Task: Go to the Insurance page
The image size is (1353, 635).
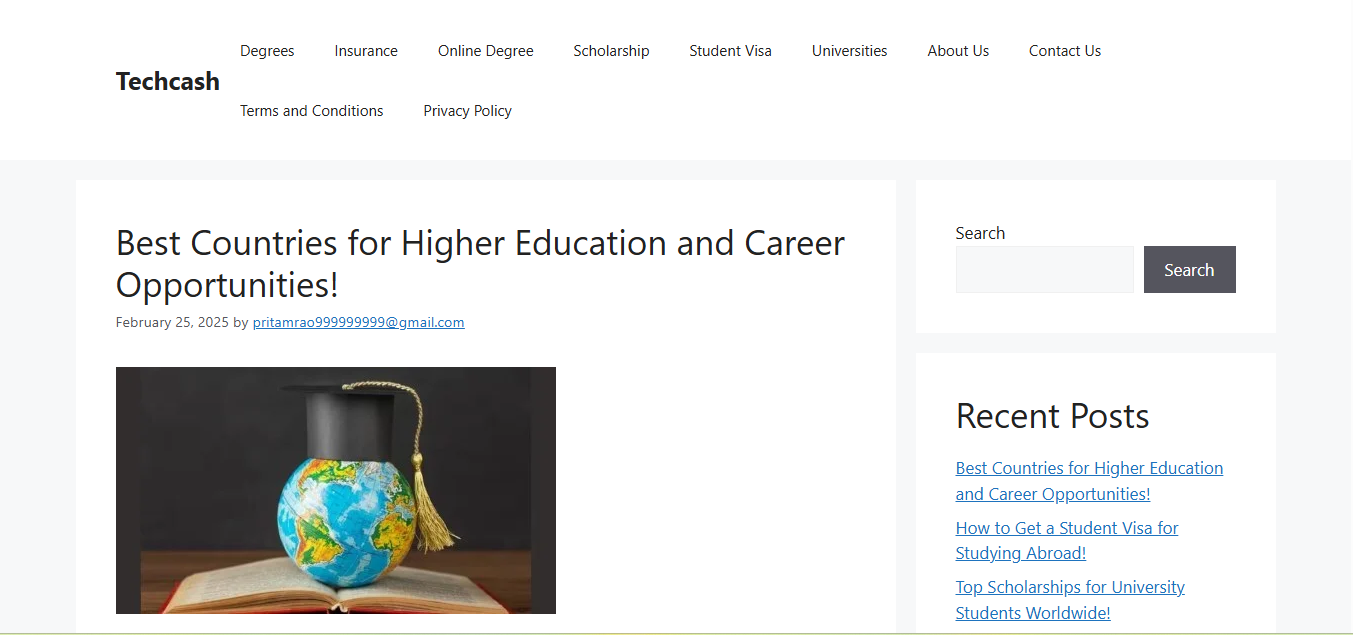Action: (x=366, y=51)
